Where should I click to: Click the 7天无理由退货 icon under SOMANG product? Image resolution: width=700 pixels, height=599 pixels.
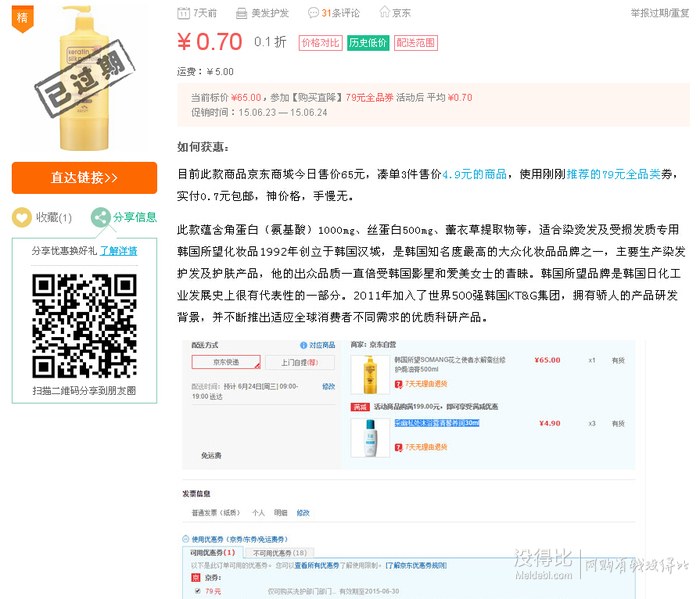(398, 384)
